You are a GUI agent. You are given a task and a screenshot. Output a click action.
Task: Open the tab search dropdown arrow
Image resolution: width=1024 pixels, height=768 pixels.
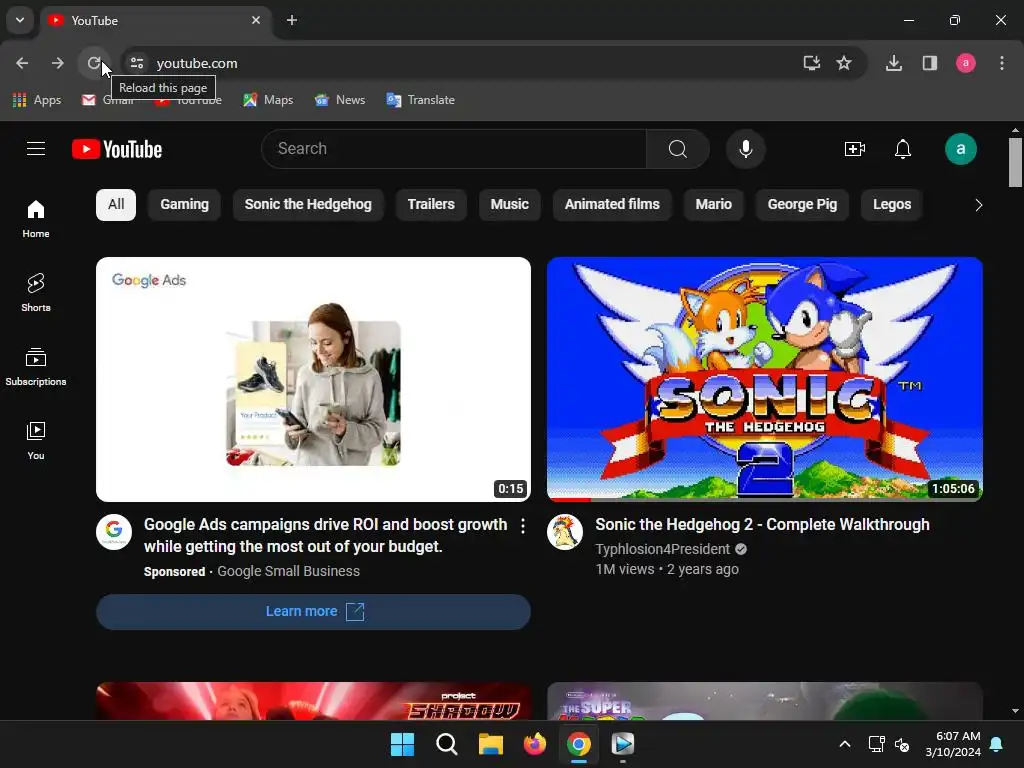20,20
